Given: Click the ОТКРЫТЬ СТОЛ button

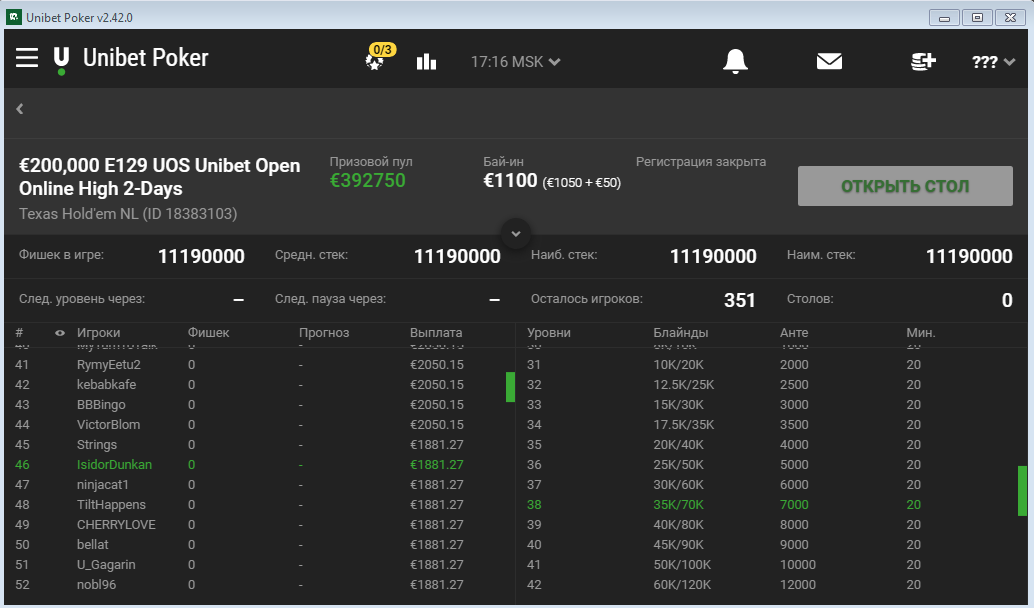Looking at the screenshot, I should tap(905, 186).
